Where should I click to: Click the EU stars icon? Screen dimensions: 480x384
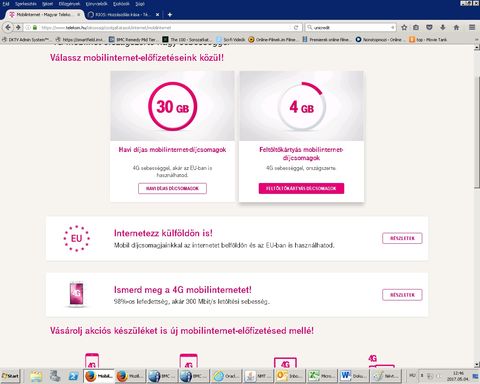coord(77,238)
